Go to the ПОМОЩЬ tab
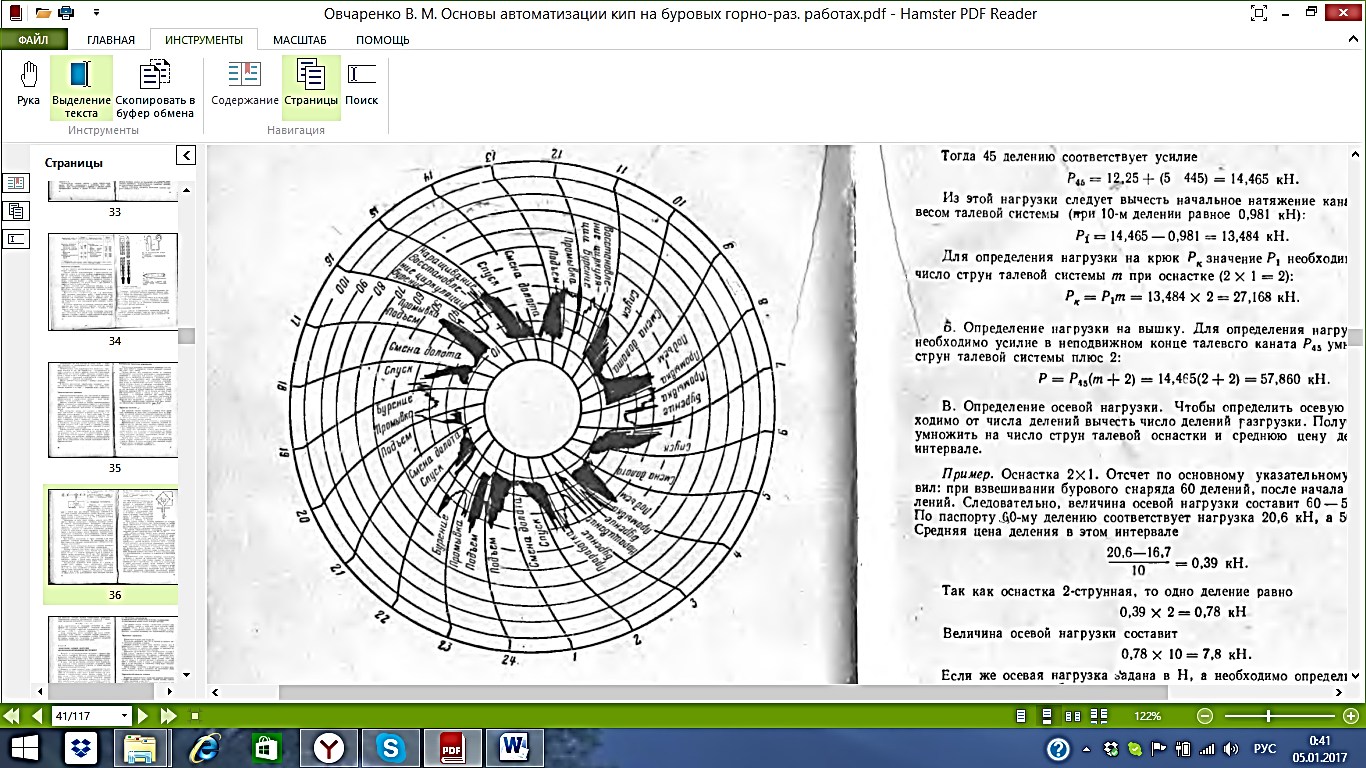 coord(382,40)
